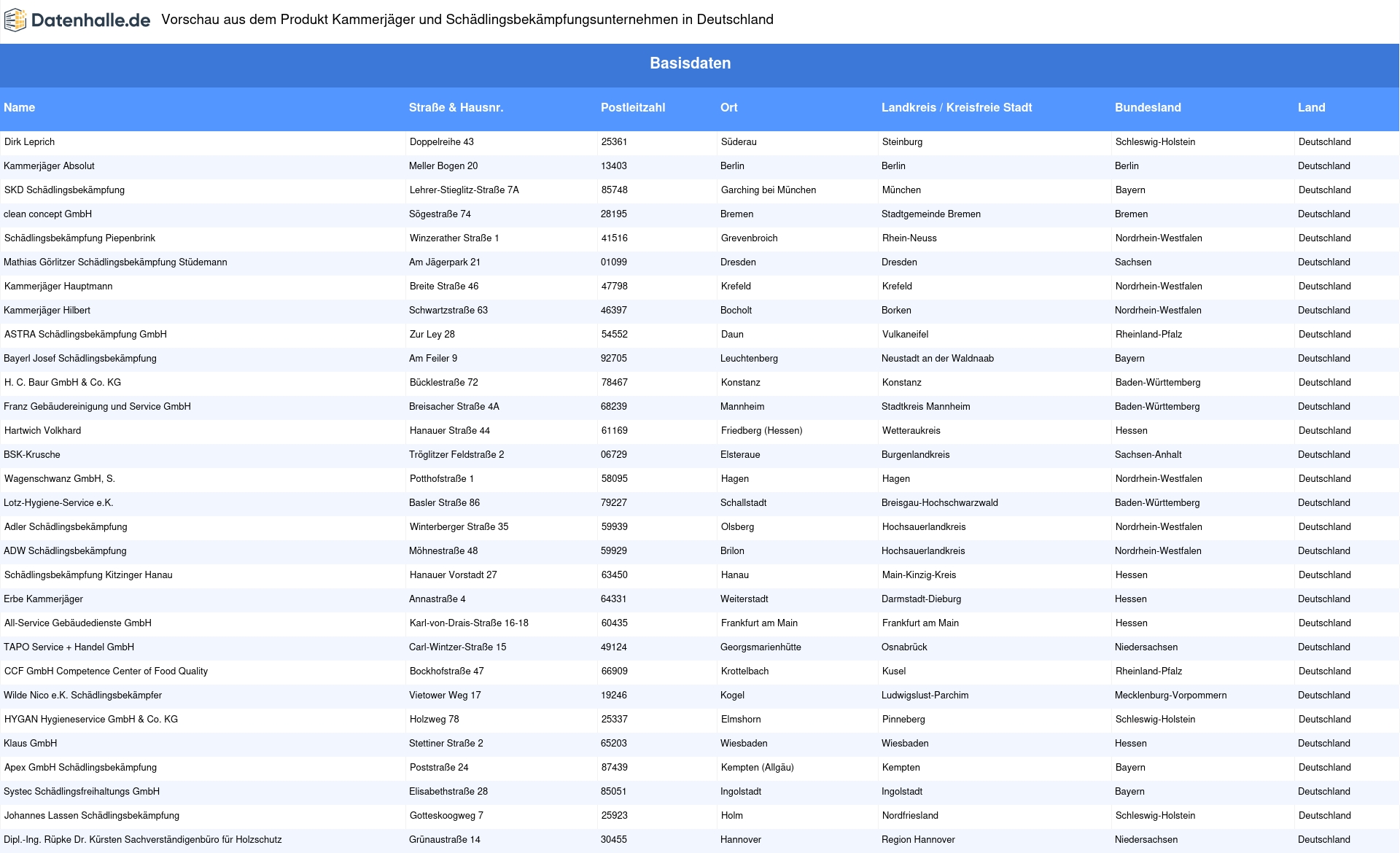Image resolution: width=1400 pixels, height=853 pixels.
Task: Click All-Service Gebäudedienste GmbH name
Action: tap(78, 623)
